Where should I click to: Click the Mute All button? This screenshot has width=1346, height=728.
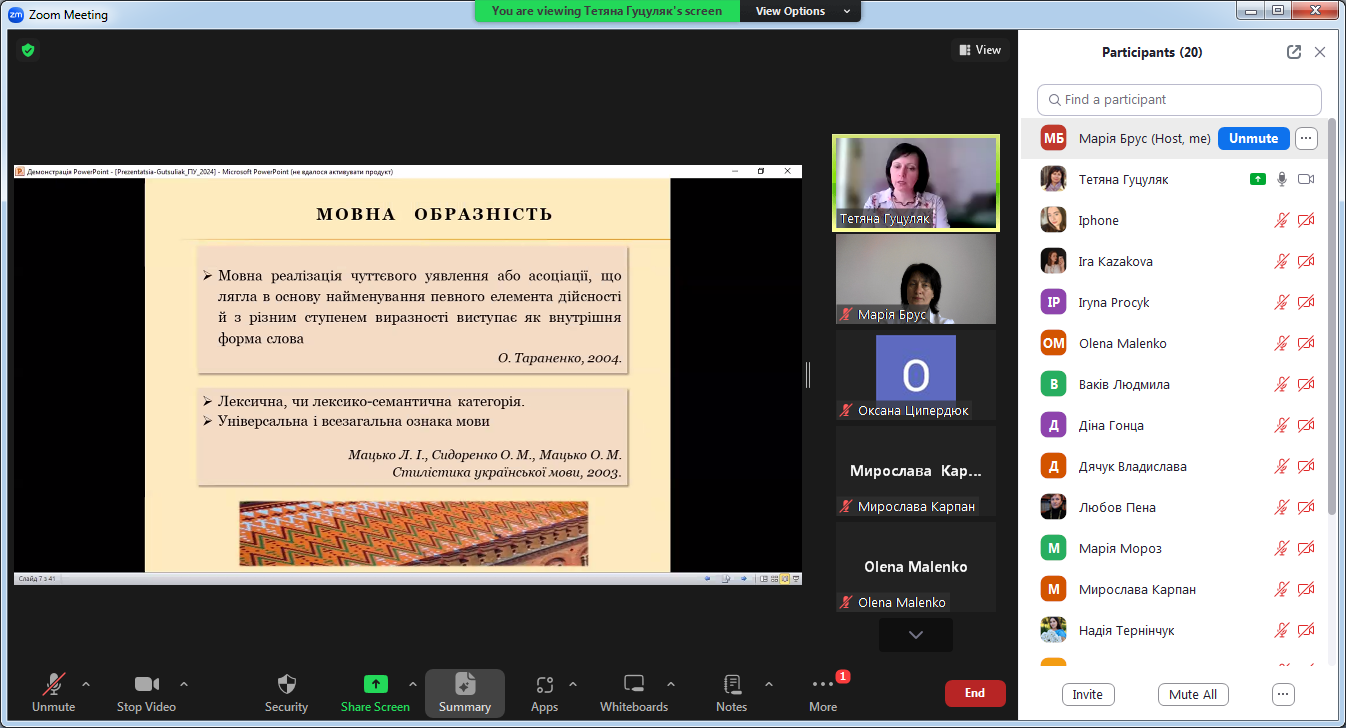tap(1192, 695)
